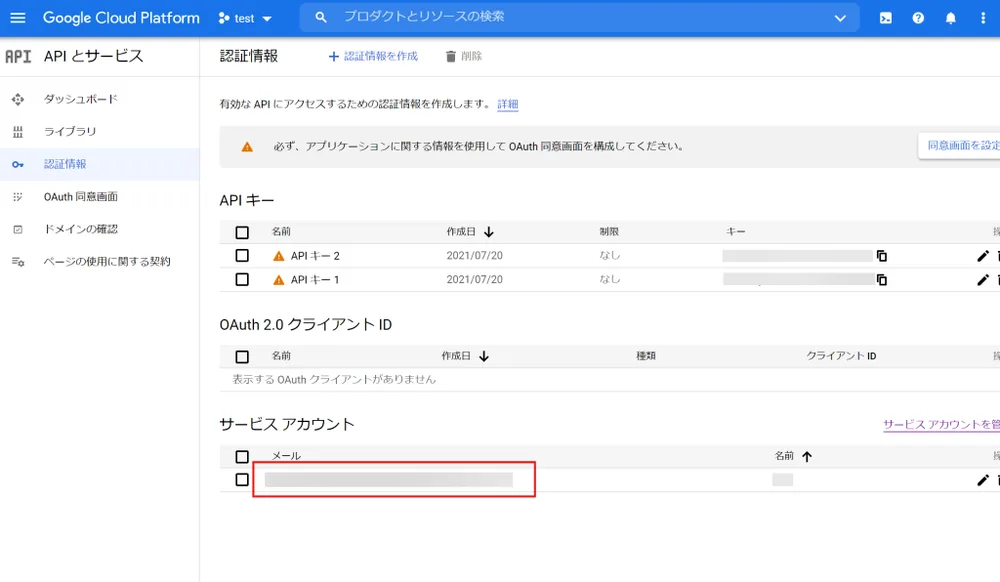Check the API キー 1 row checkbox
Screen dimensions: 1000x582
242,279
